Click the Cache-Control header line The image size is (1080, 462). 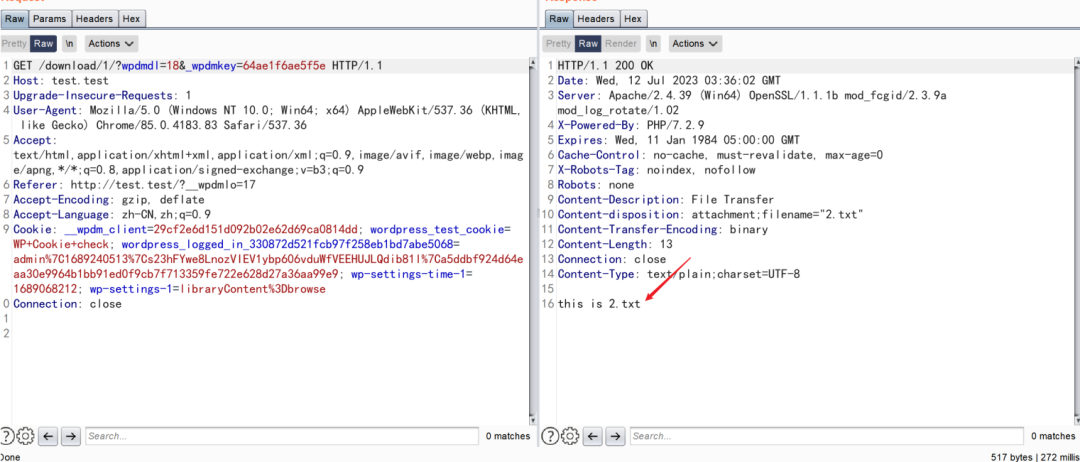[x=720, y=155]
